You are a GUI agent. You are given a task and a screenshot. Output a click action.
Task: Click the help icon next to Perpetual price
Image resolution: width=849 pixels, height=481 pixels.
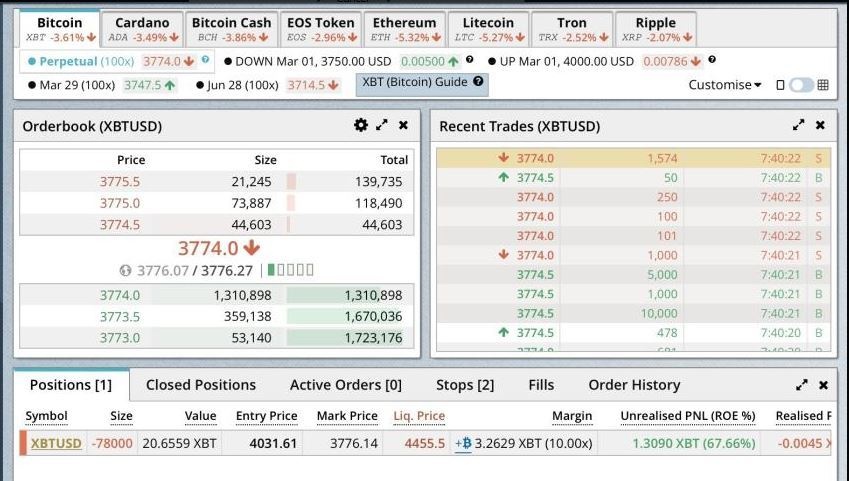[205, 60]
